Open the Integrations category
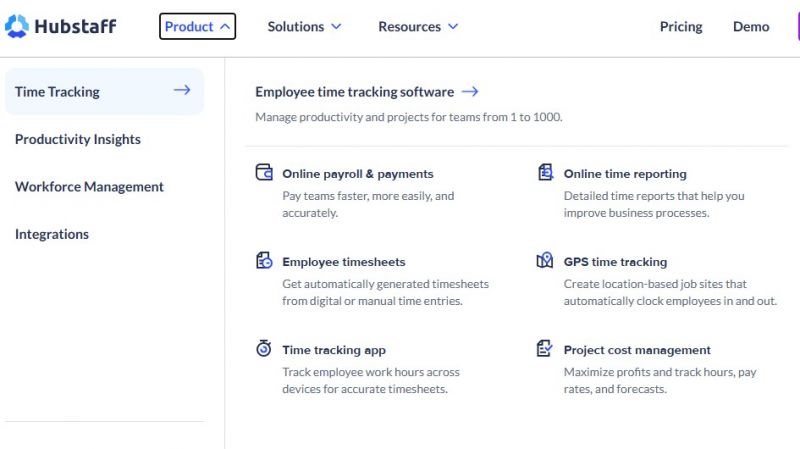 pyautogui.click(x=52, y=234)
